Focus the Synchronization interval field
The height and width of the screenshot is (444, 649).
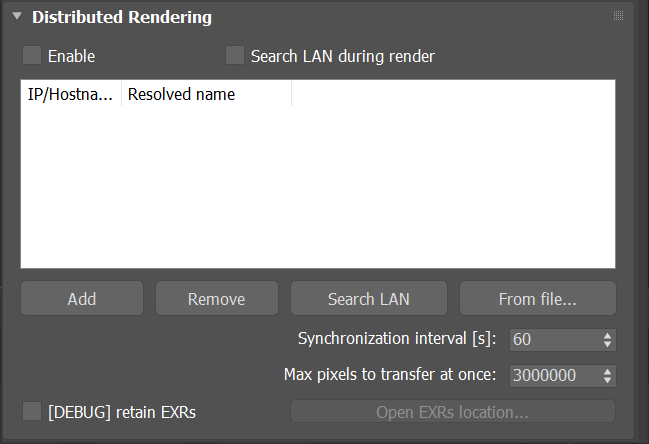coord(555,340)
